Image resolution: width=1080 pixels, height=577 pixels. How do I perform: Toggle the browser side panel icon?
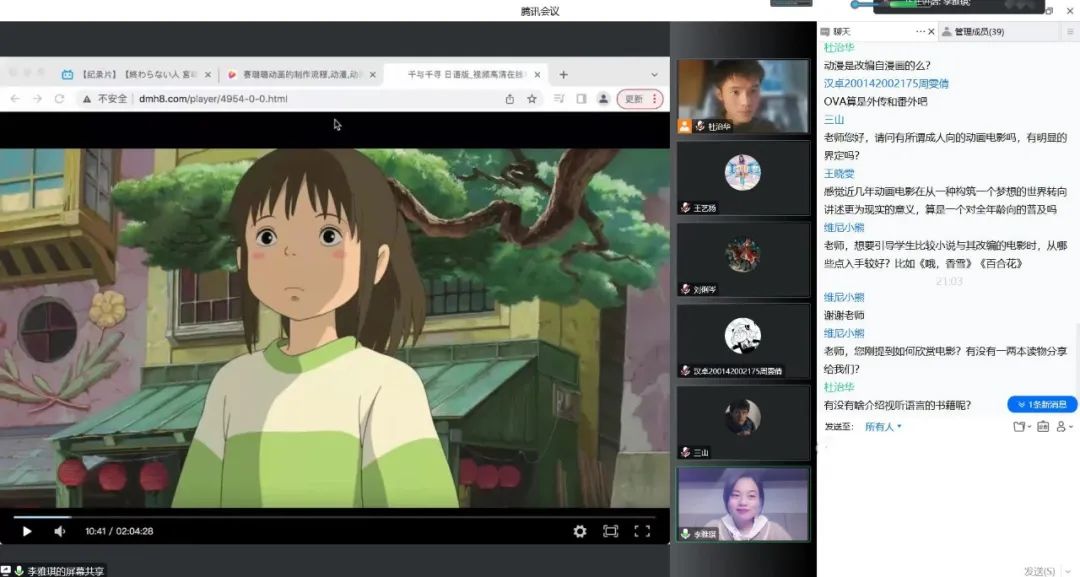point(581,99)
